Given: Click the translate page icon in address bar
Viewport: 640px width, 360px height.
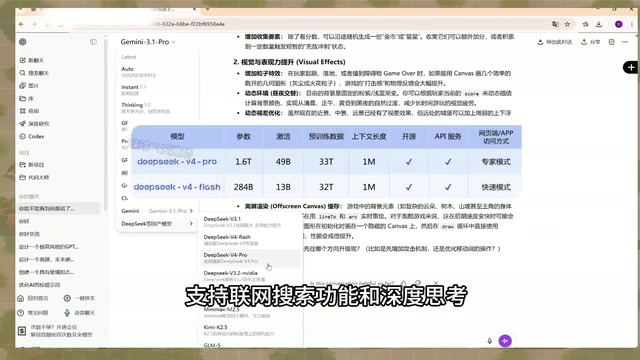Looking at the screenshot, I should click(555, 24).
